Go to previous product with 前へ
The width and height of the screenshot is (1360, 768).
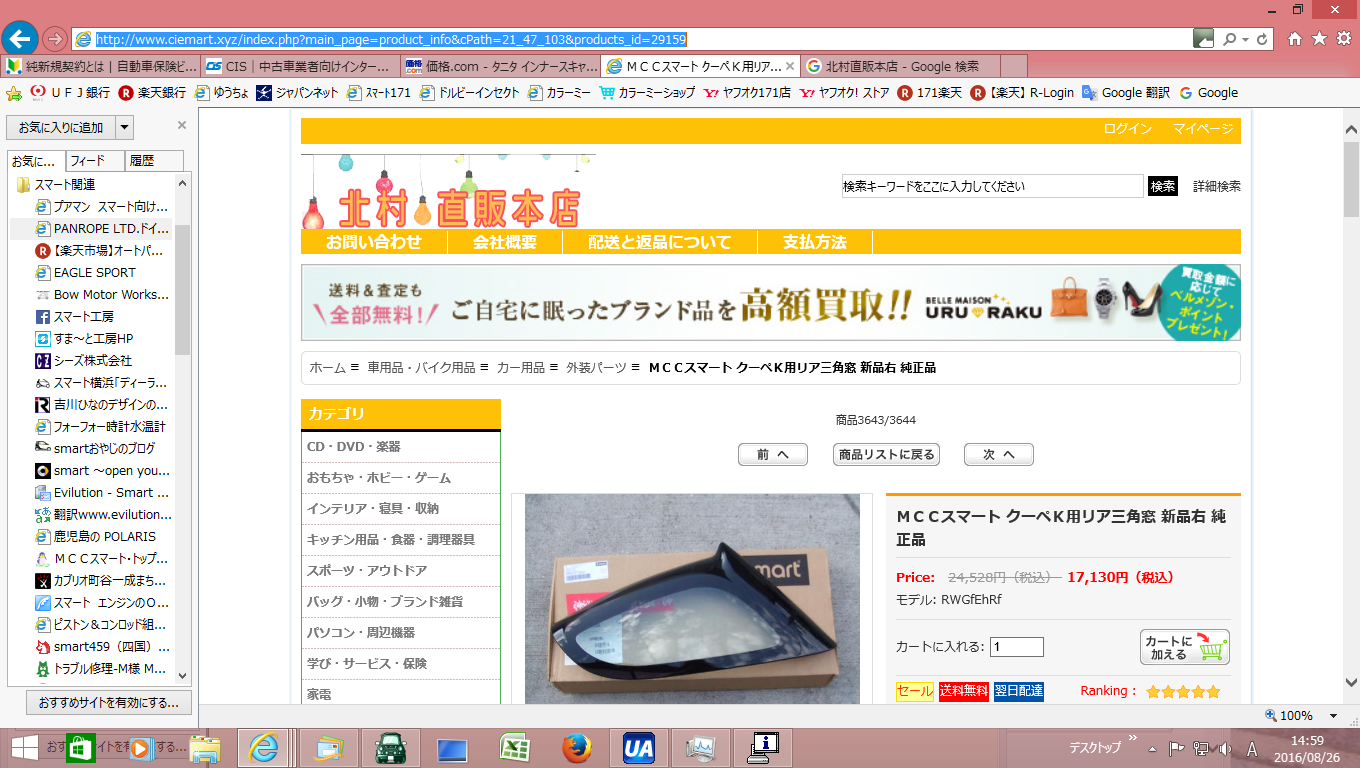click(773, 454)
